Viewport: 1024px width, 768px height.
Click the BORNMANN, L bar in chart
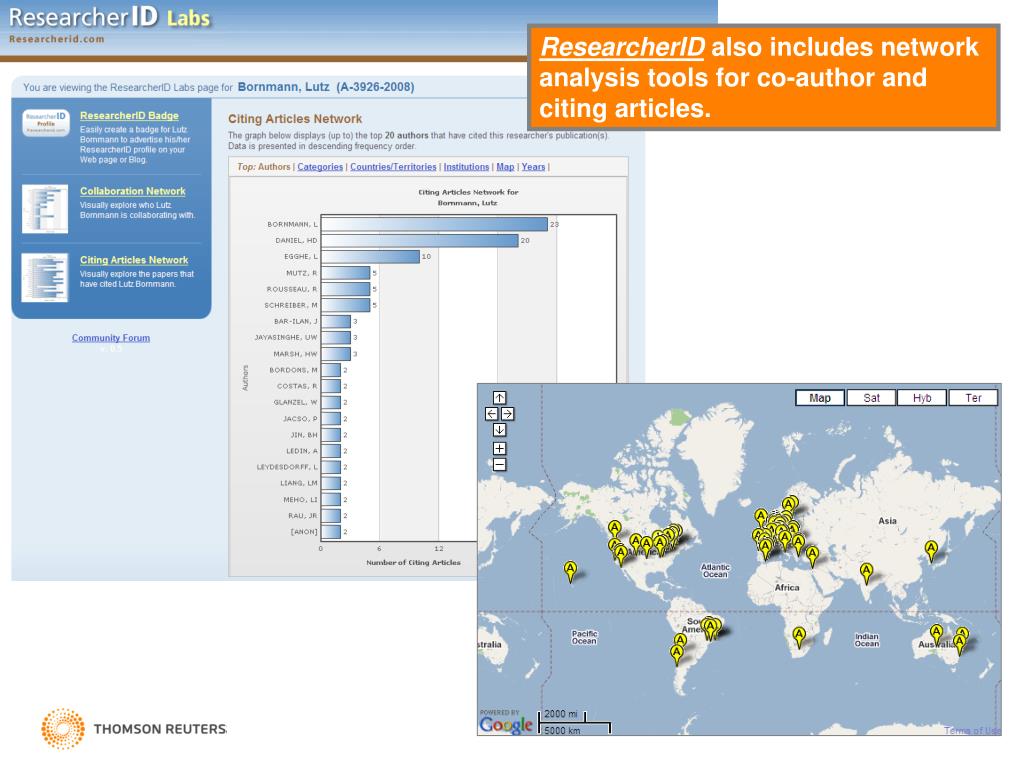[x=434, y=224]
